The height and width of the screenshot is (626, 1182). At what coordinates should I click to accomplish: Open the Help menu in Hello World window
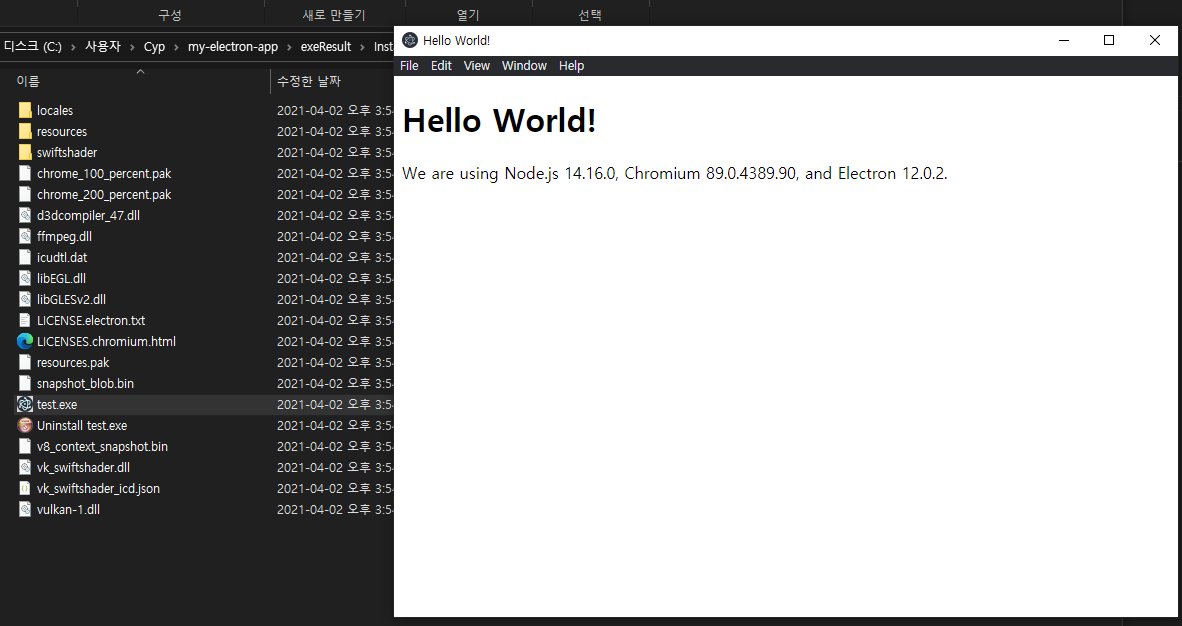pos(571,66)
